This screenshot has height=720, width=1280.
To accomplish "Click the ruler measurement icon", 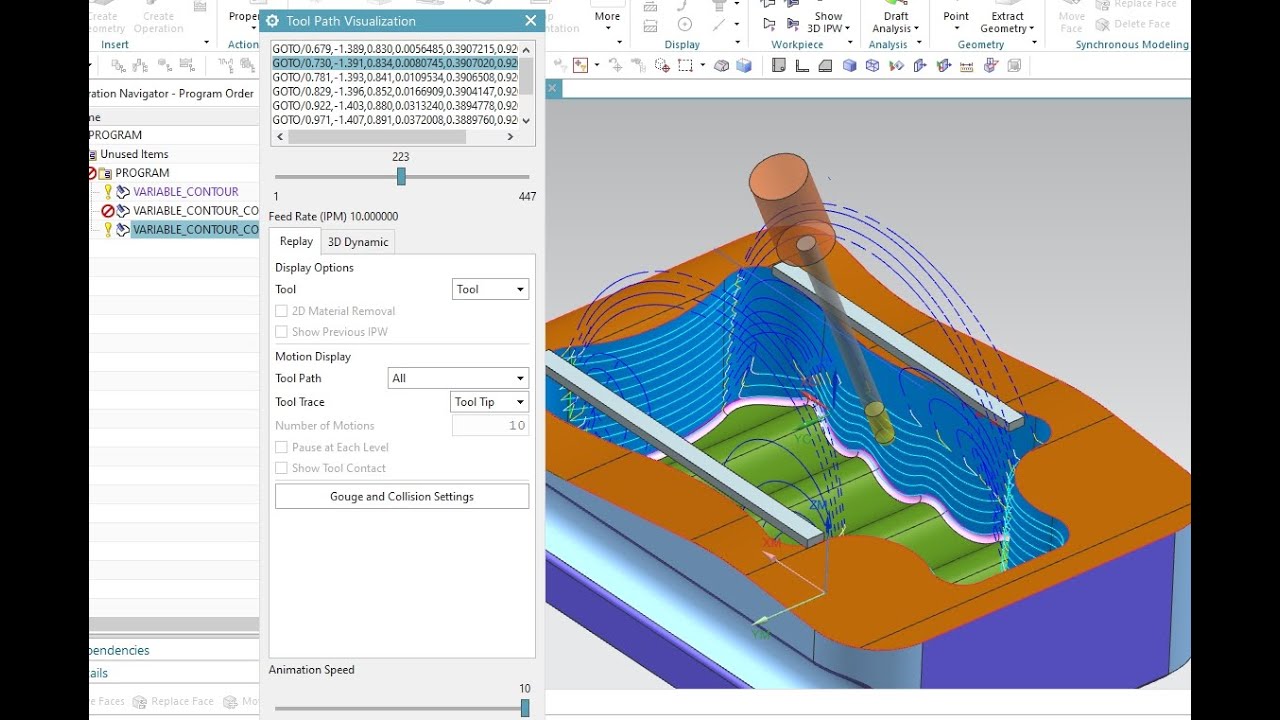I will [x=966, y=65].
